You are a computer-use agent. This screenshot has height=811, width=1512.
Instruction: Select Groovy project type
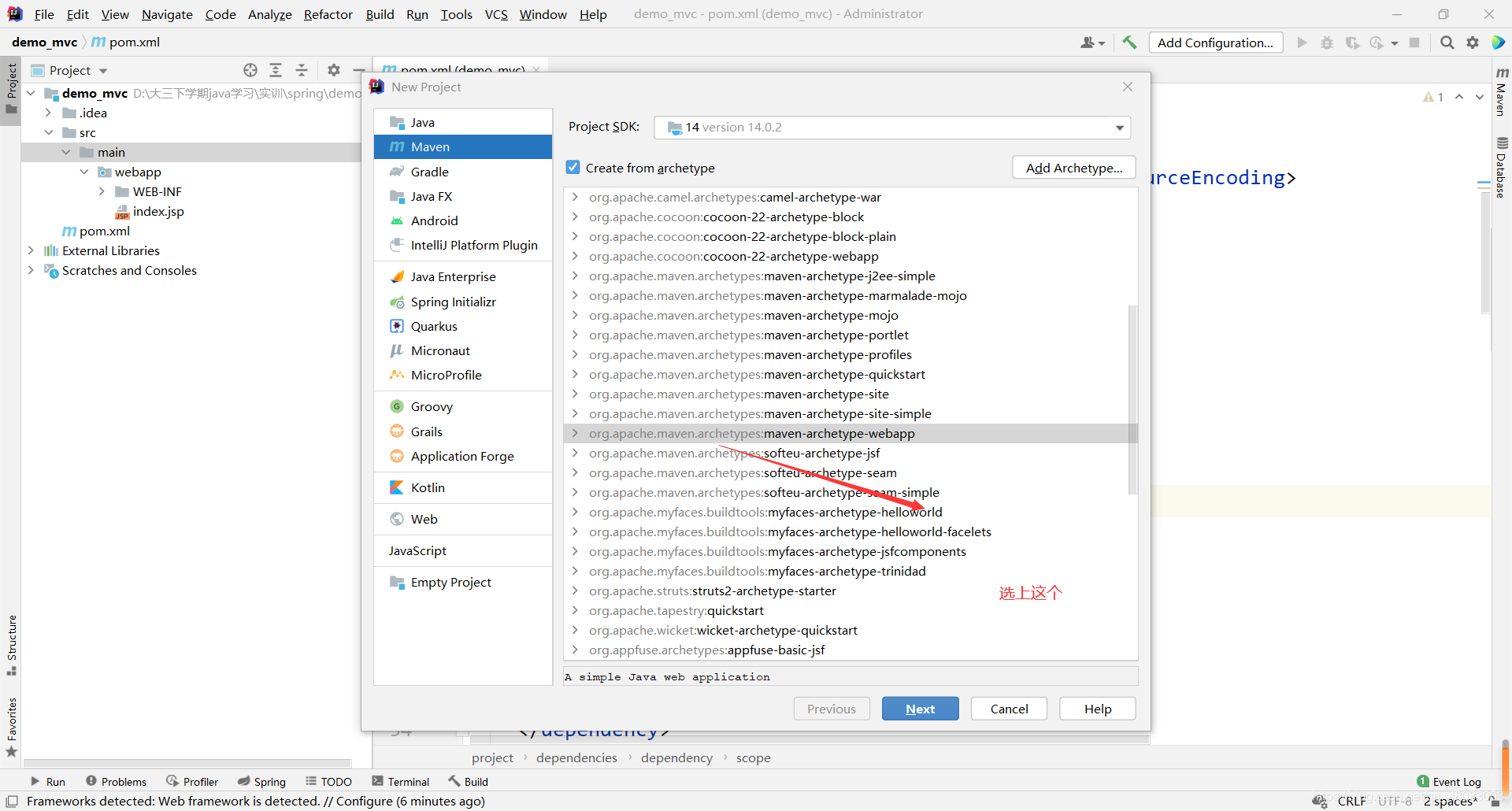[463, 406]
